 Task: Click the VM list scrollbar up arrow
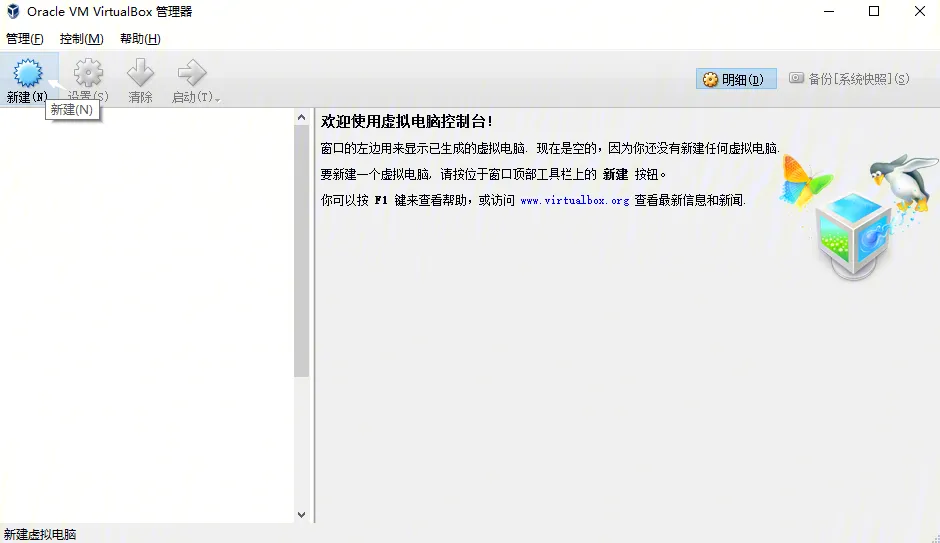pyautogui.click(x=302, y=118)
